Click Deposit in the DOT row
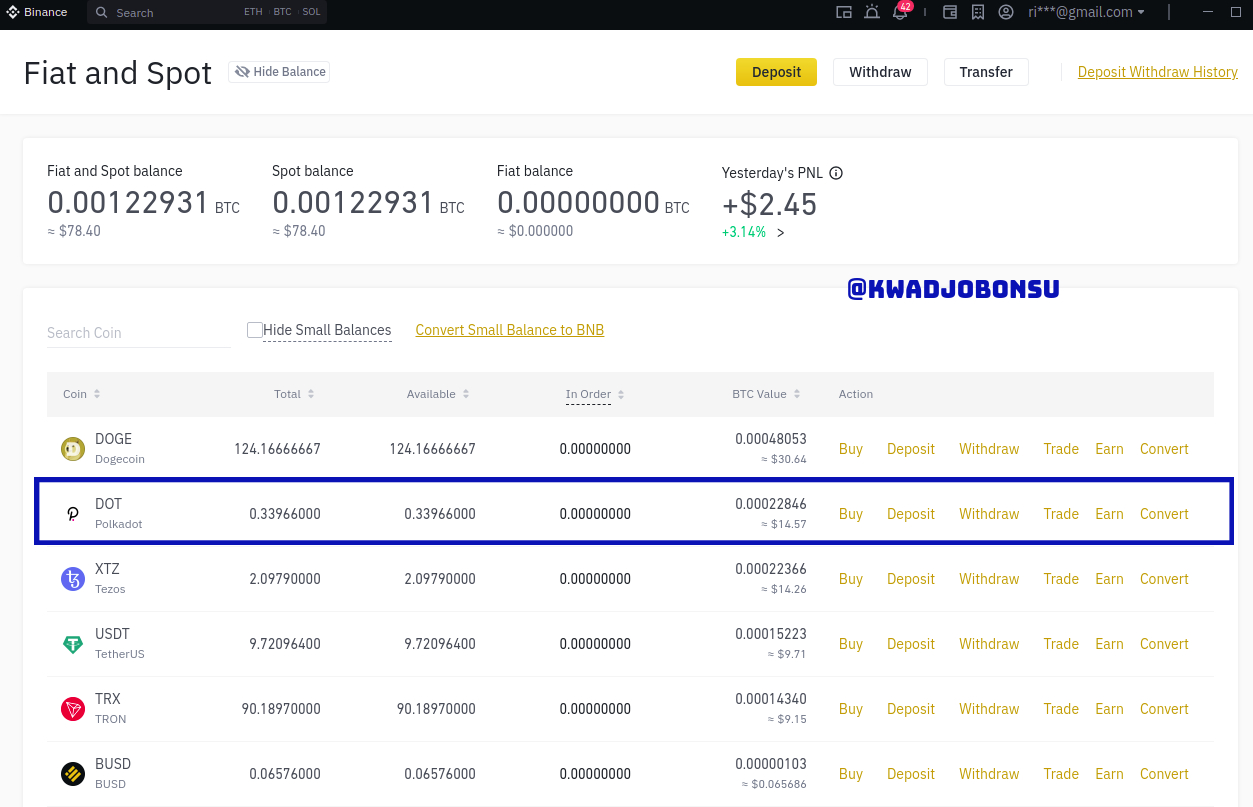Screen dimensions: 1253x807 pyautogui.click(x=911, y=514)
